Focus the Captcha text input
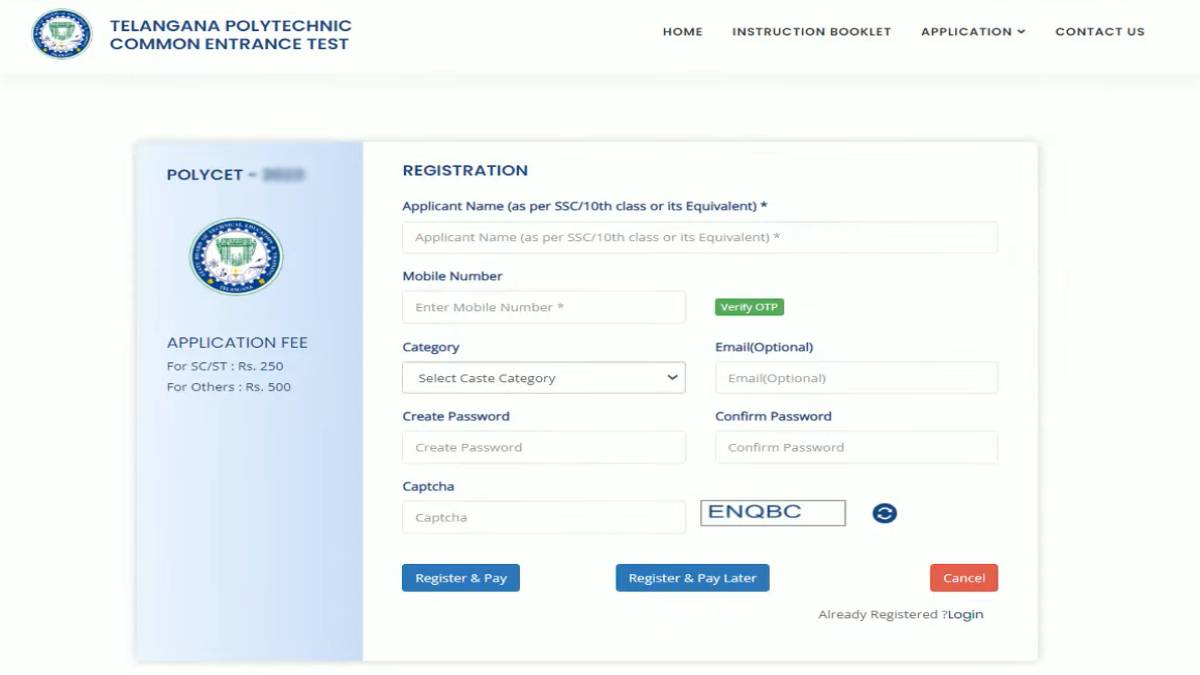This screenshot has width=1200, height=675. pyautogui.click(x=544, y=517)
